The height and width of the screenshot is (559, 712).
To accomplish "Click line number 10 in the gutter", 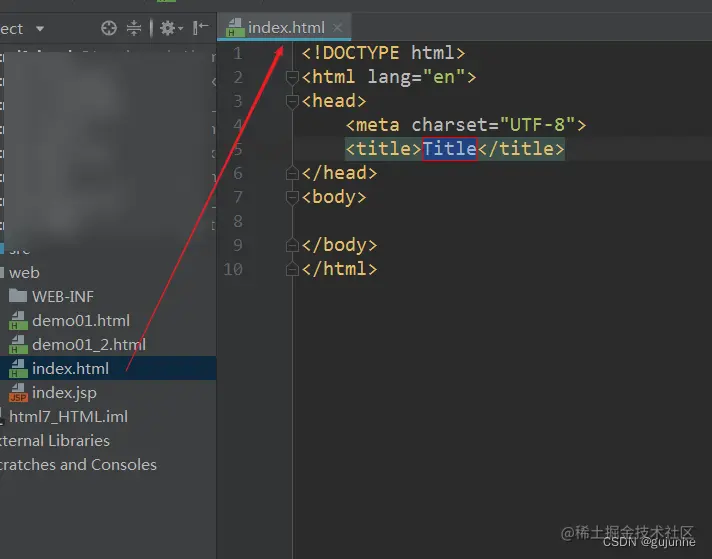I will coord(233,269).
